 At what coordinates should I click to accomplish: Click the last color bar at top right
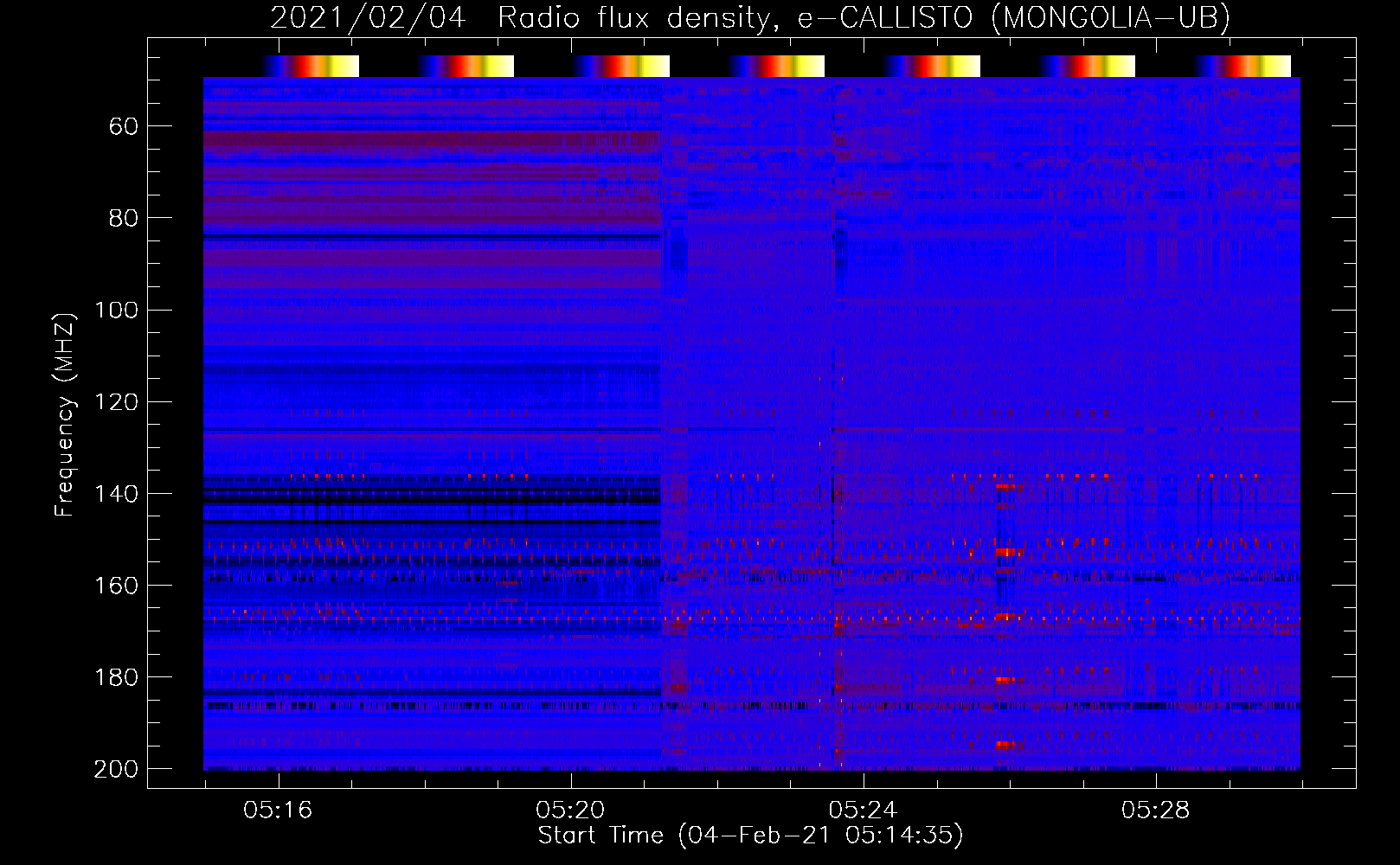point(1243,66)
